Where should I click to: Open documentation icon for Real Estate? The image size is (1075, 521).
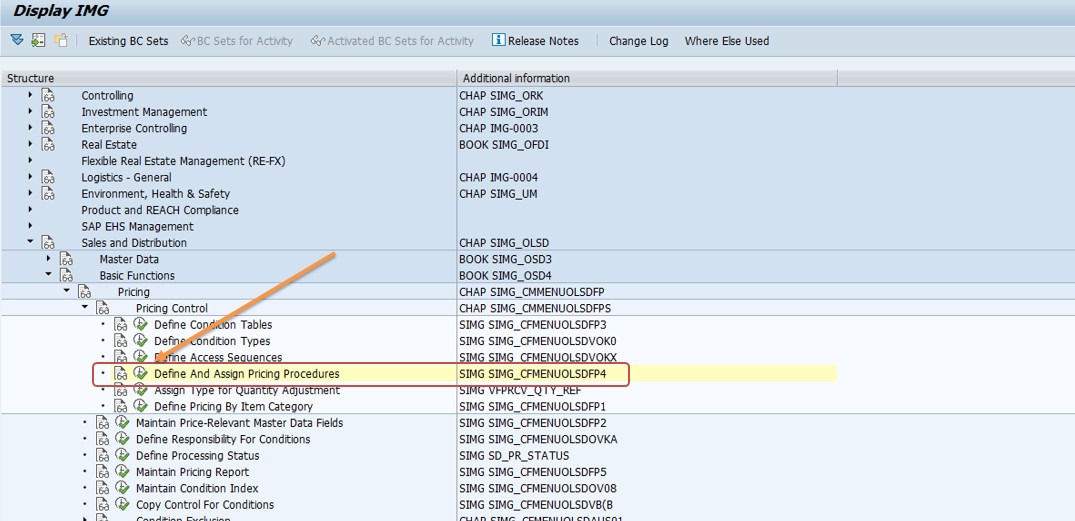click(x=48, y=145)
